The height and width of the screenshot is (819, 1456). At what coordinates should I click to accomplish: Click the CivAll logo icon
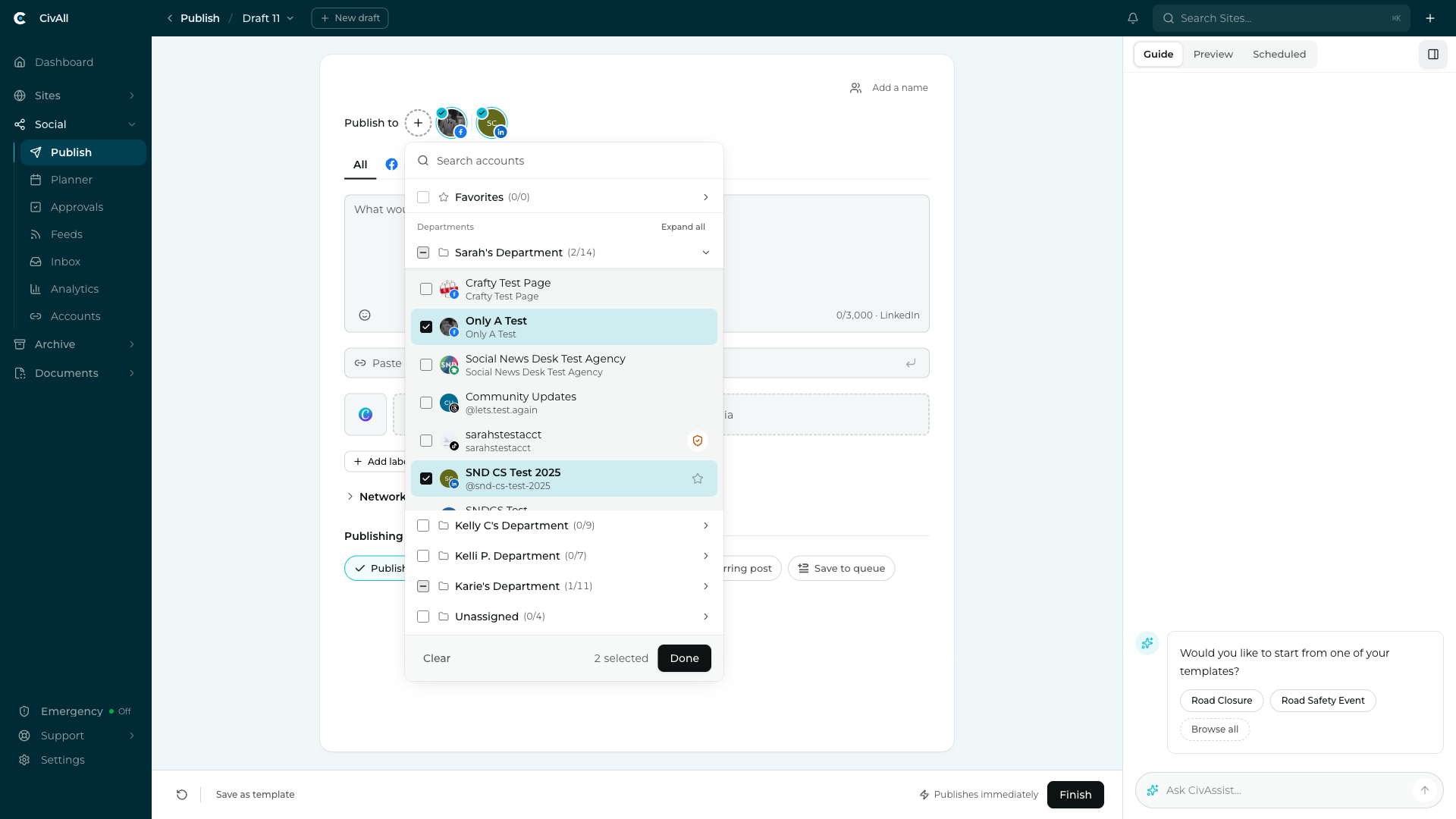click(20, 18)
